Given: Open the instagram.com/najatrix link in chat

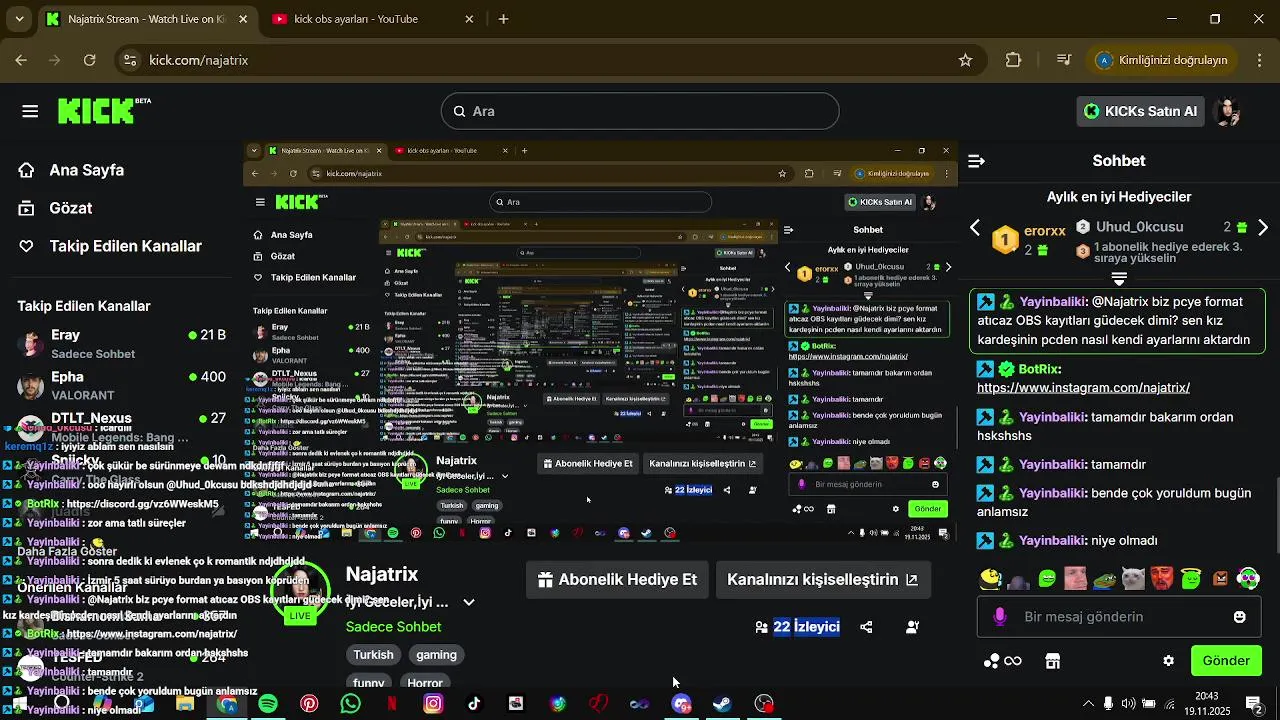Looking at the screenshot, I should point(1083,388).
